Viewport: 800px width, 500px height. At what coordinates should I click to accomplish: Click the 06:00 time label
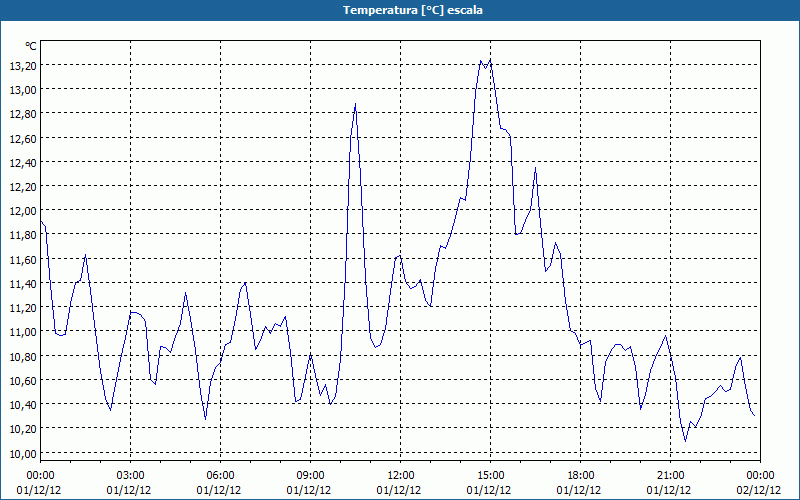(x=220, y=476)
